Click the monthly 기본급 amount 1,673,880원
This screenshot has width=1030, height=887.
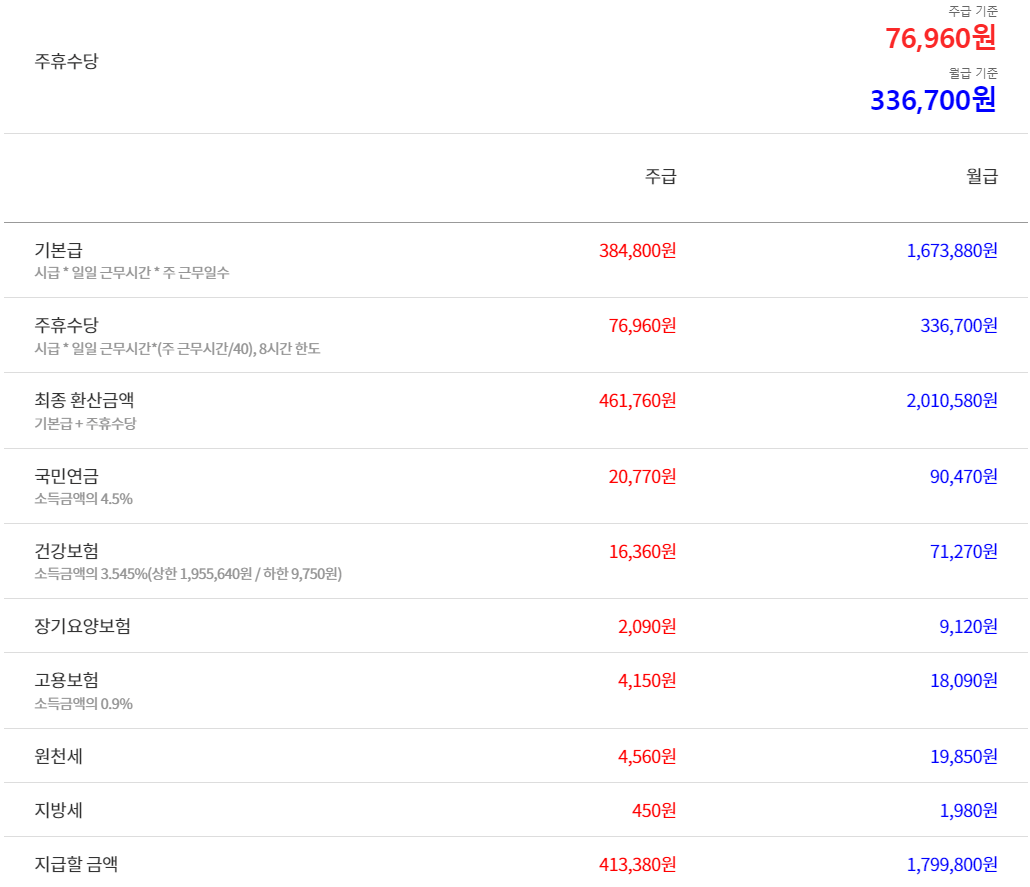[949, 250]
